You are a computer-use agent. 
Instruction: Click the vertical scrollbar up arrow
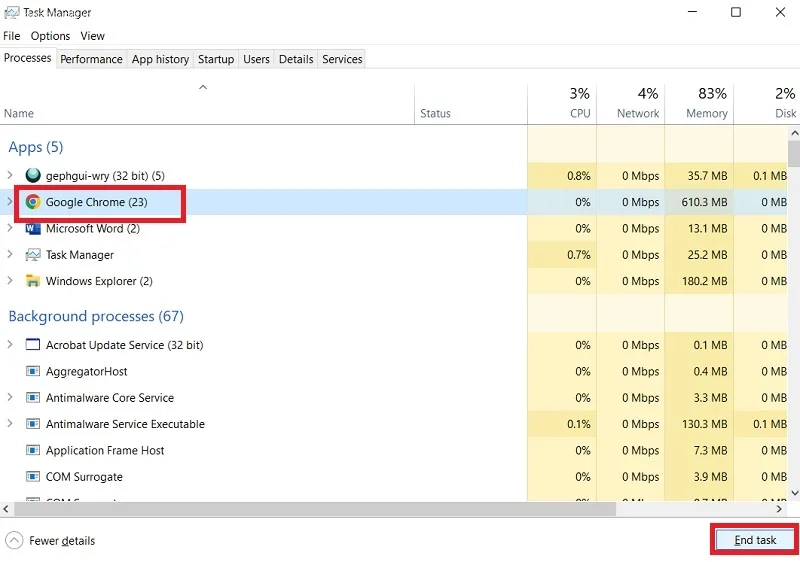[x=794, y=133]
